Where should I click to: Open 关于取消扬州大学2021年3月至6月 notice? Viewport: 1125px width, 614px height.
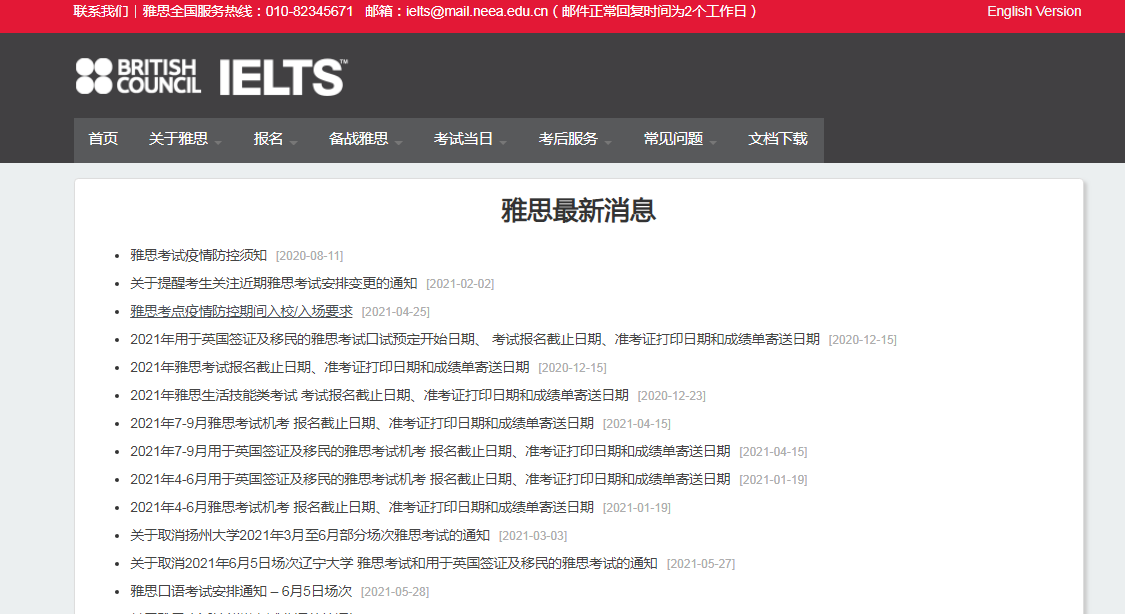310,535
